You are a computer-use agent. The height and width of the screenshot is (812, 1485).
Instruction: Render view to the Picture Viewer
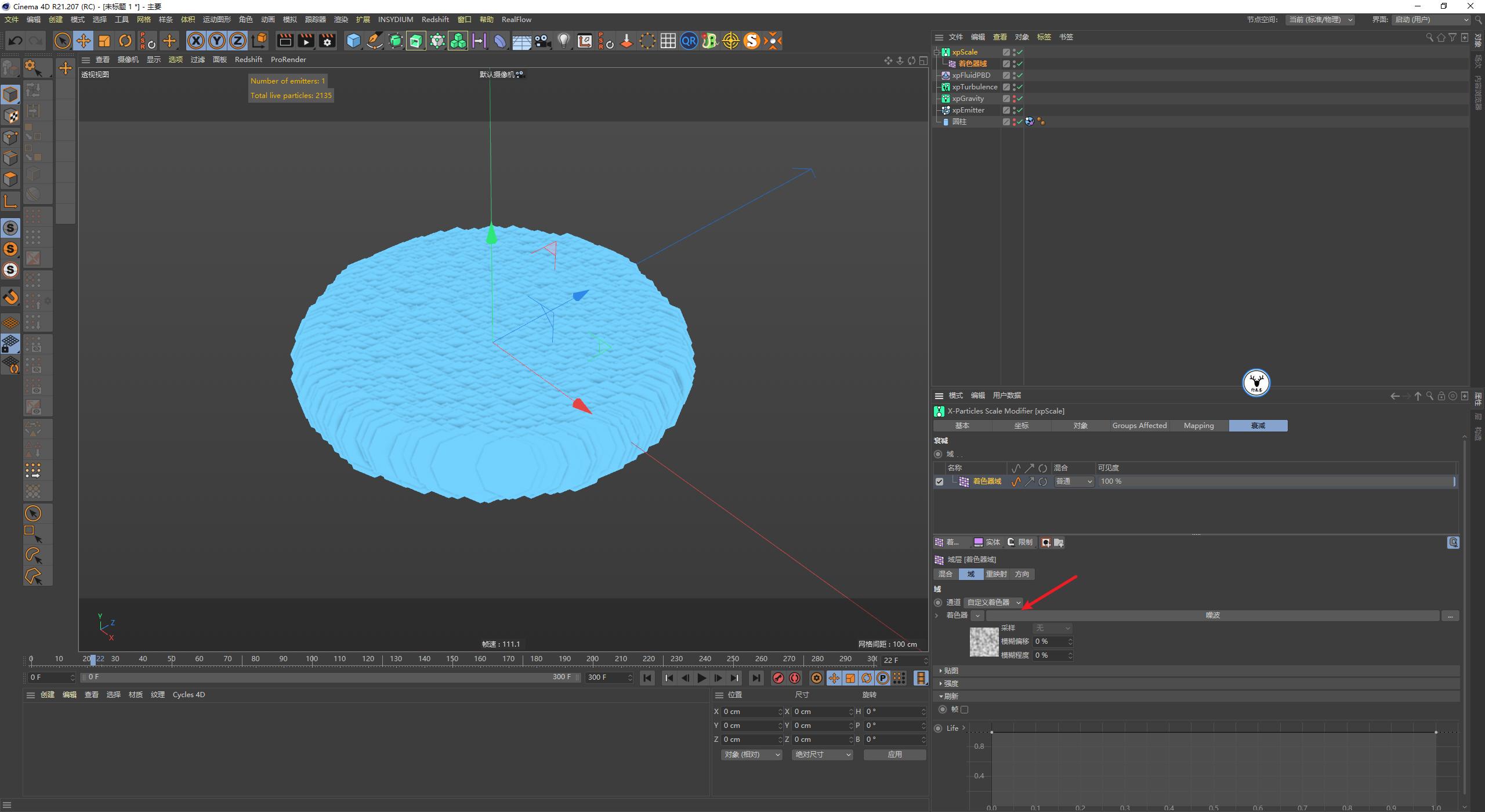tap(306, 41)
